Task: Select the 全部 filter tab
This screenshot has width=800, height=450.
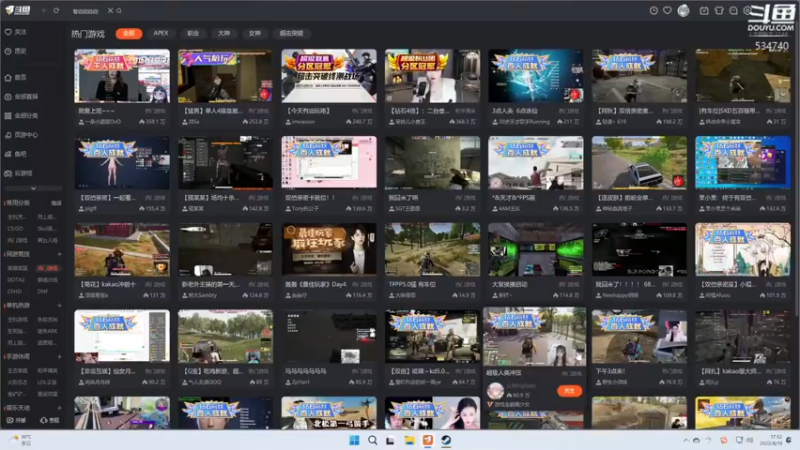Action: click(129, 33)
